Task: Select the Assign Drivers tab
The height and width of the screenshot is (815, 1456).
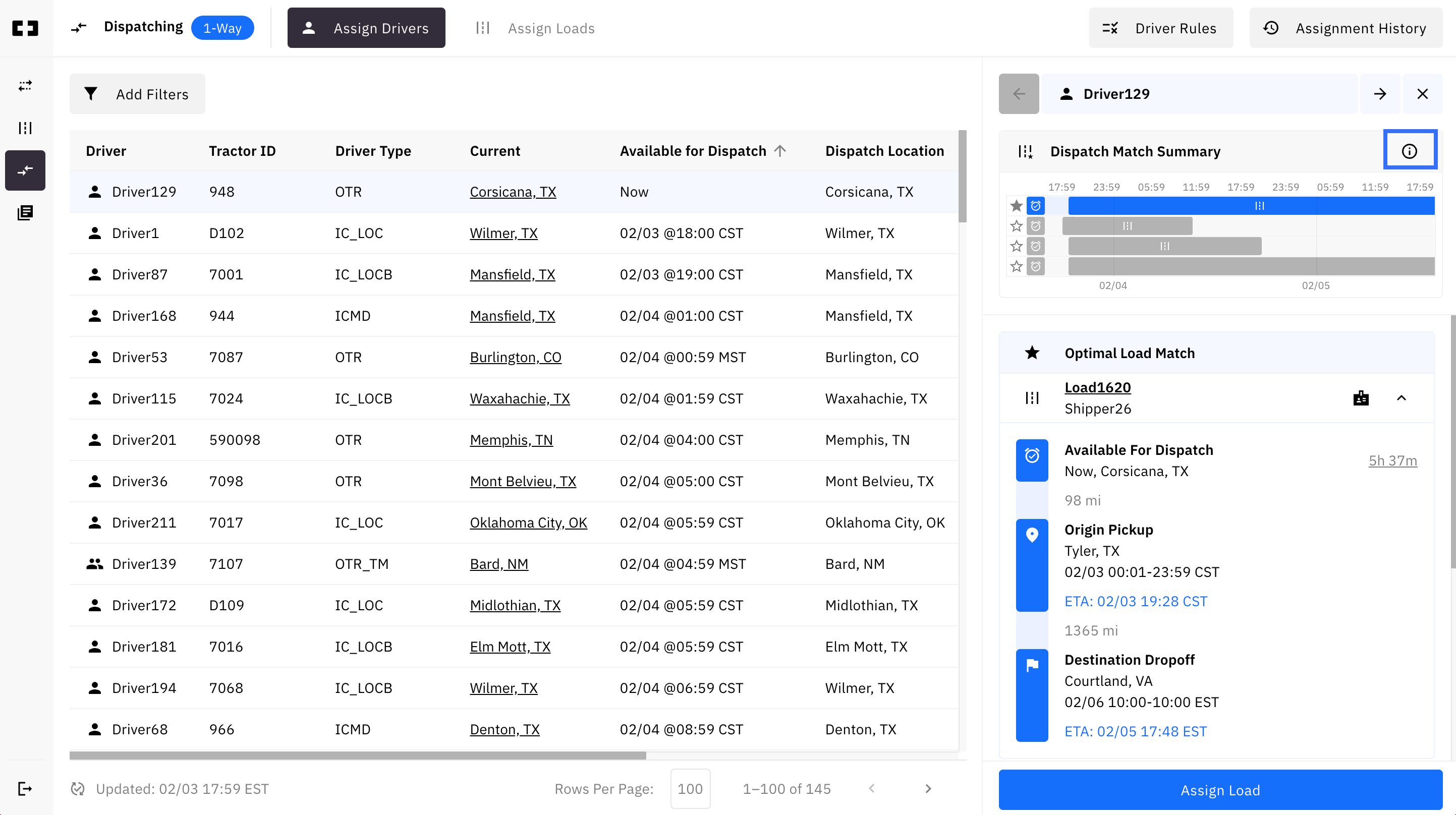Action: [x=366, y=28]
